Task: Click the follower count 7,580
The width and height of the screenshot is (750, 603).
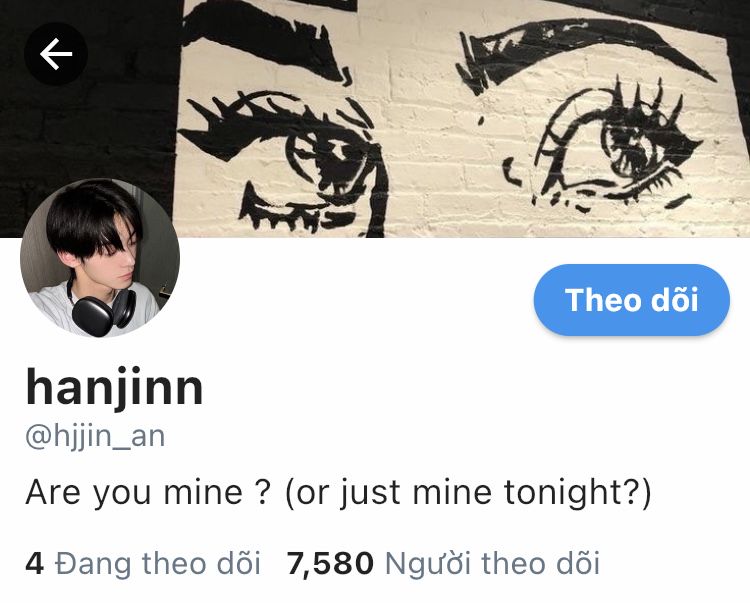Action: (330, 563)
